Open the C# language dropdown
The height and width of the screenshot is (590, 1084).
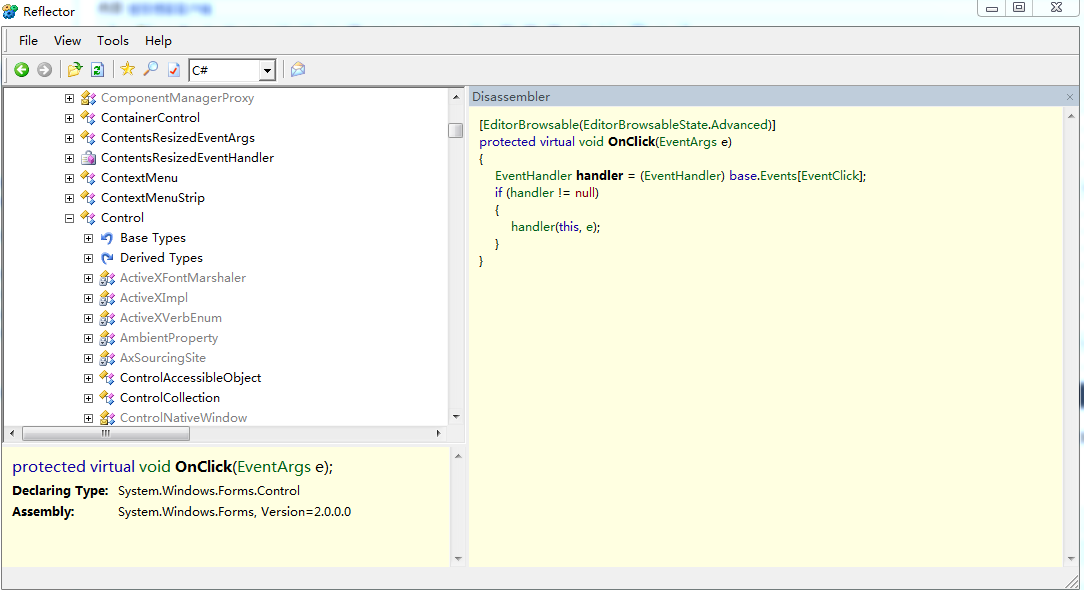(x=267, y=70)
